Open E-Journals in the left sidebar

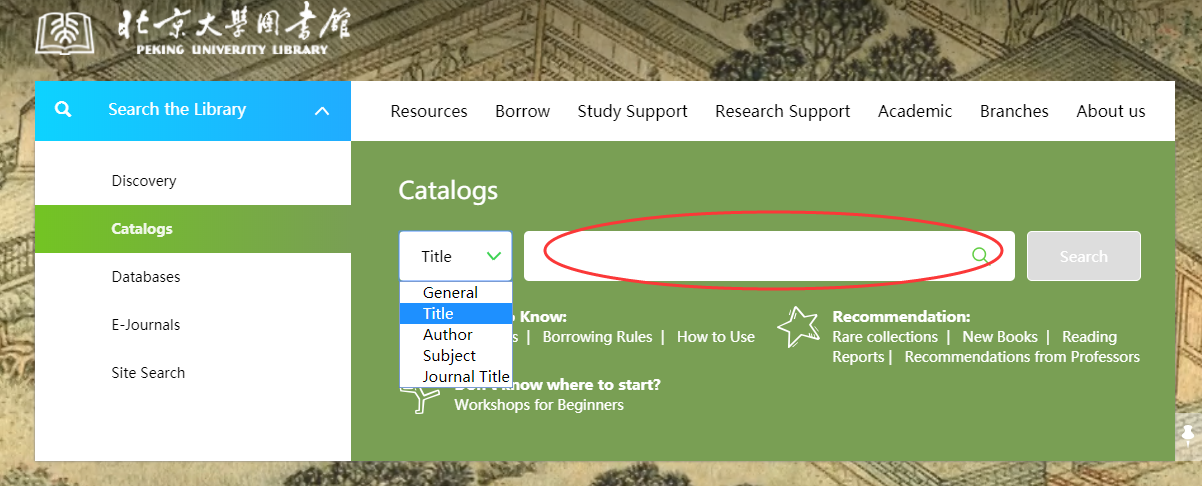click(193, 325)
